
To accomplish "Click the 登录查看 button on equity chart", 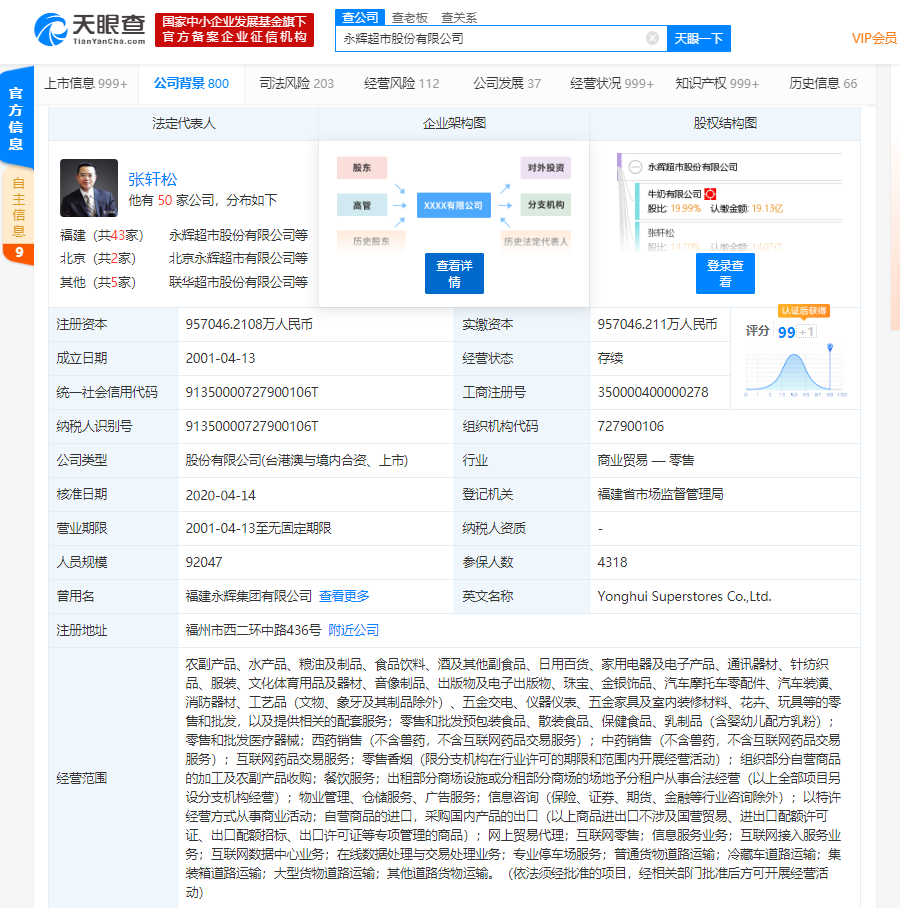I will (x=725, y=273).
